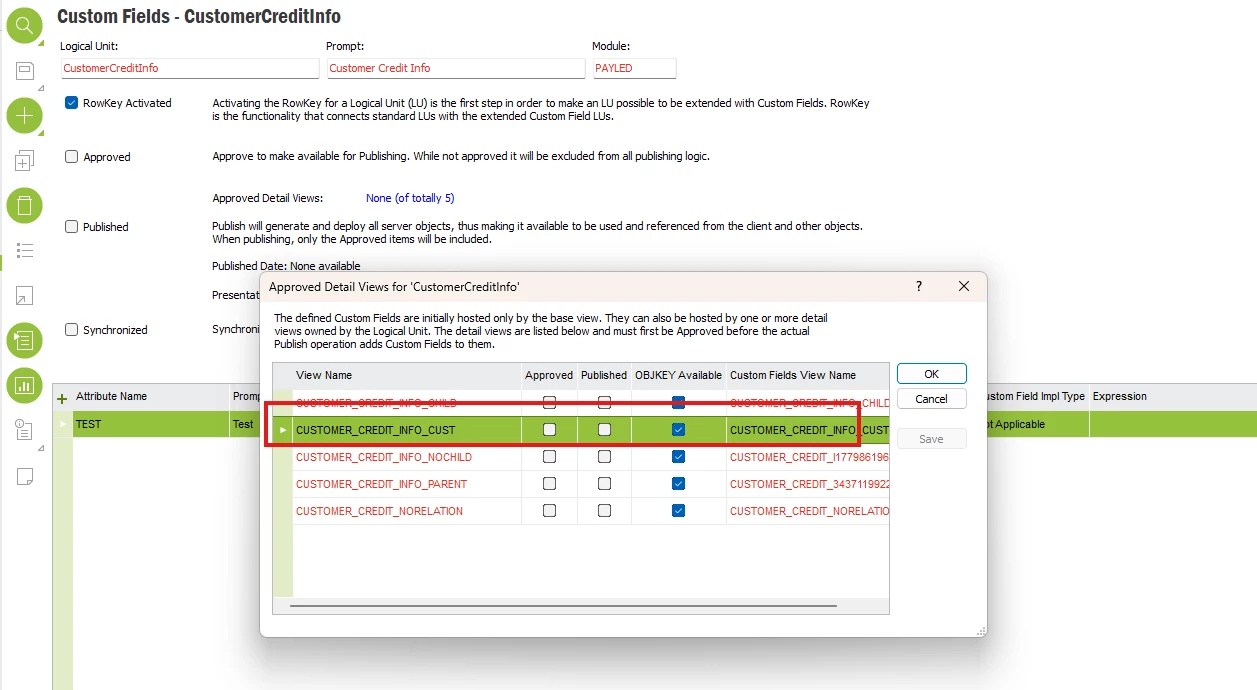Select the CUSTOMER_CREDIT_INFO_PARENT view name

click(x=407, y=484)
